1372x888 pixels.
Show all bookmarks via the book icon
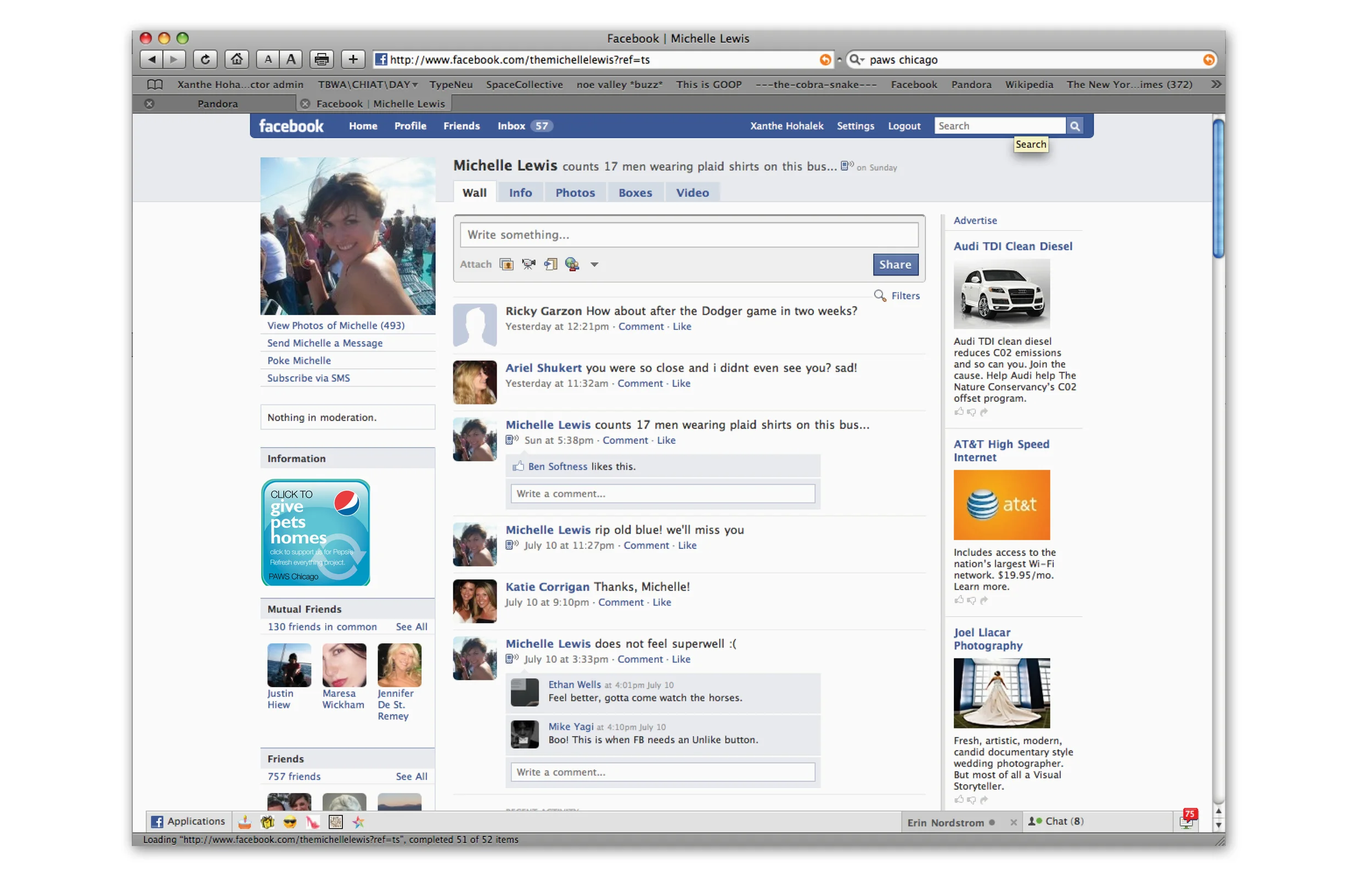click(x=155, y=85)
